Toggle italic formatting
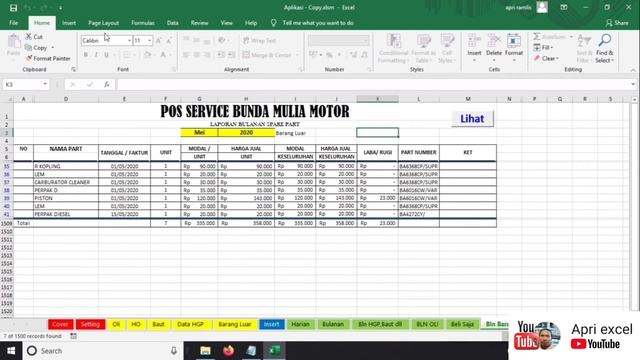This screenshot has height=360, width=640. (96, 55)
